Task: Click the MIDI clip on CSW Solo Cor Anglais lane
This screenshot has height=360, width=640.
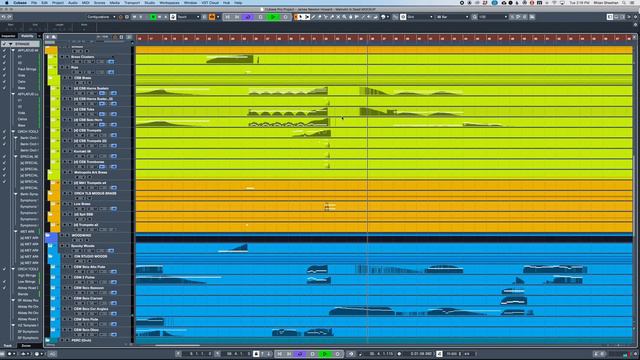Action: tap(362, 311)
